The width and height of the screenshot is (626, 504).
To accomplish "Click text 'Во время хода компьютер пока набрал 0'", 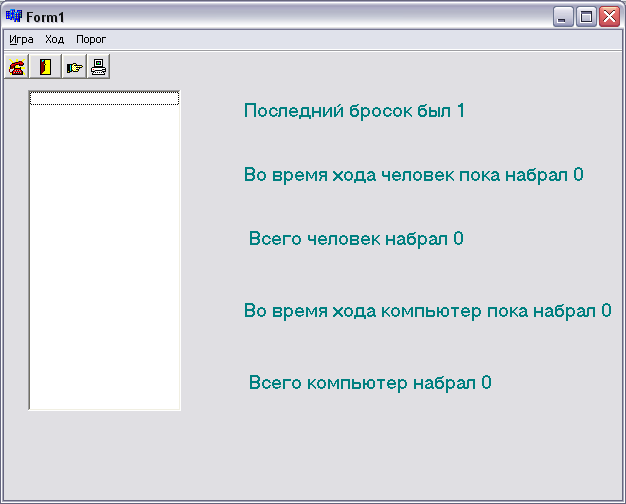I will click(x=428, y=311).
